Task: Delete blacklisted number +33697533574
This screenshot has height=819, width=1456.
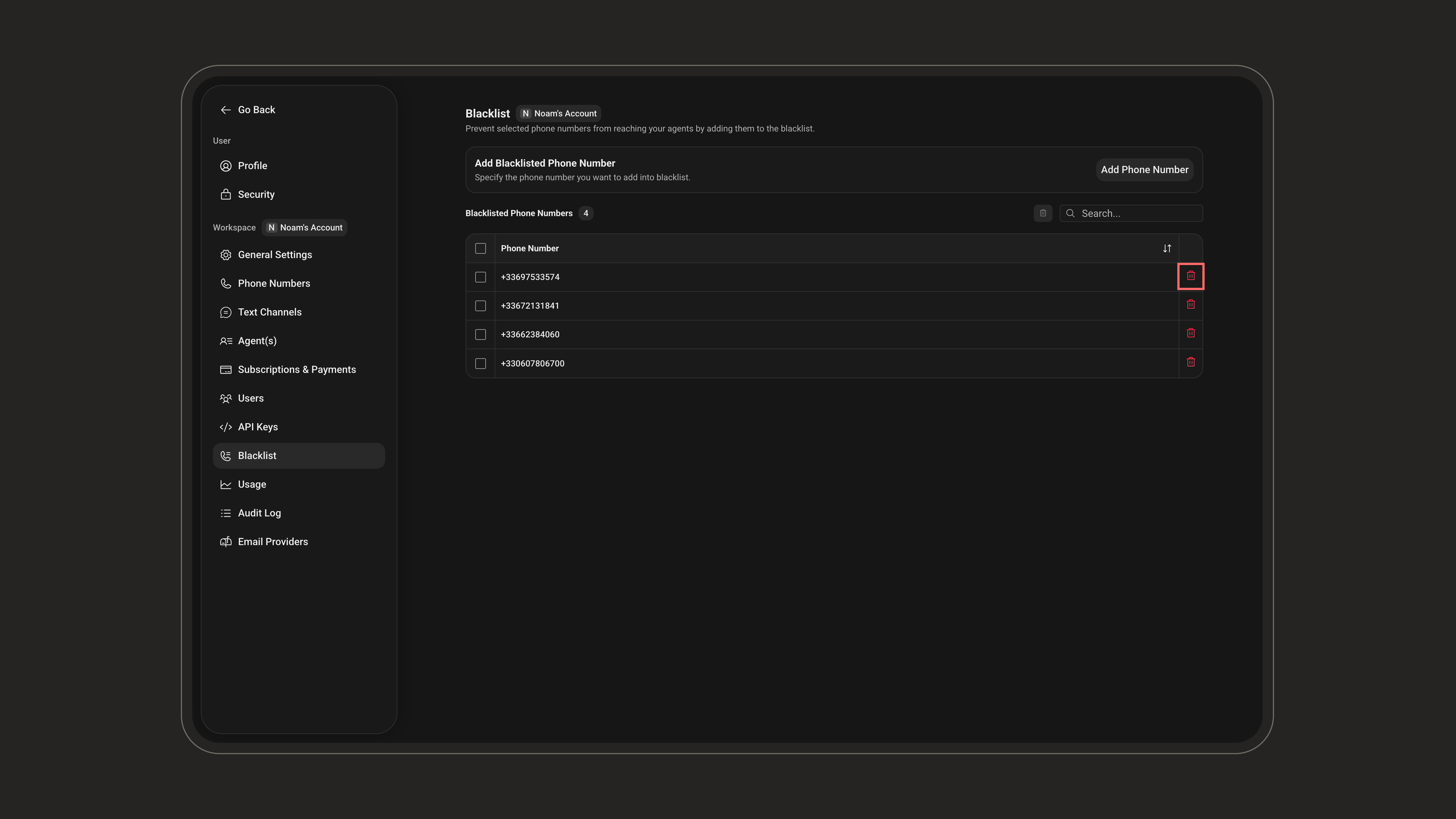Action: pyautogui.click(x=1190, y=276)
